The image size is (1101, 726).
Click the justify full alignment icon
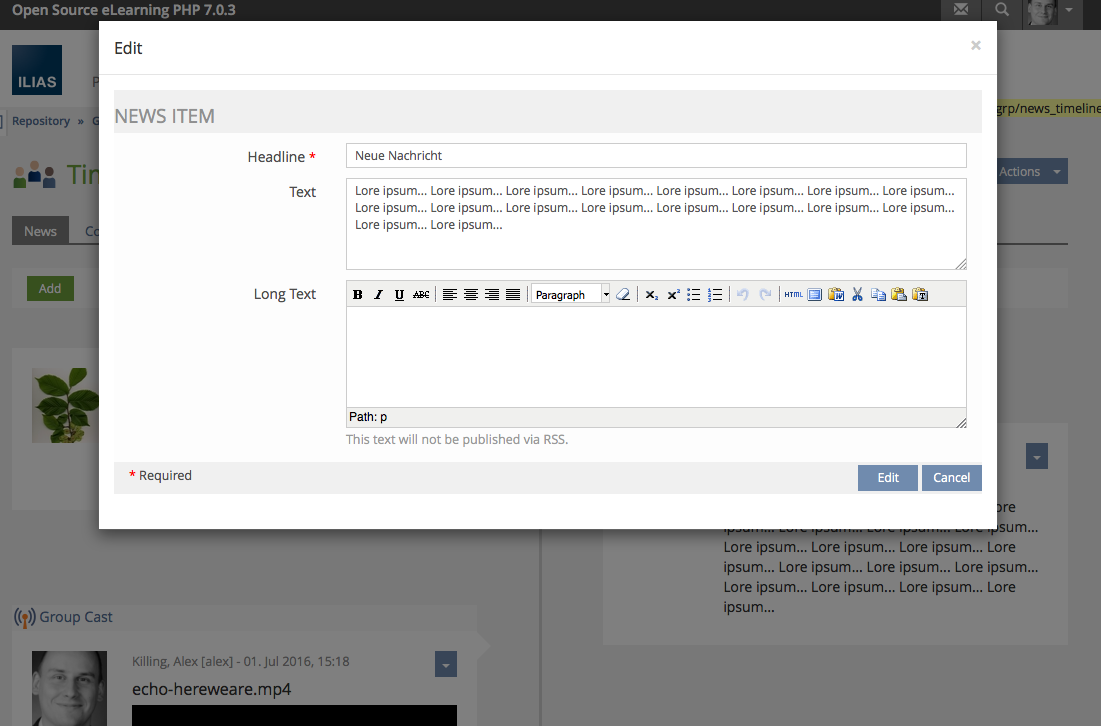[x=513, y=295]
